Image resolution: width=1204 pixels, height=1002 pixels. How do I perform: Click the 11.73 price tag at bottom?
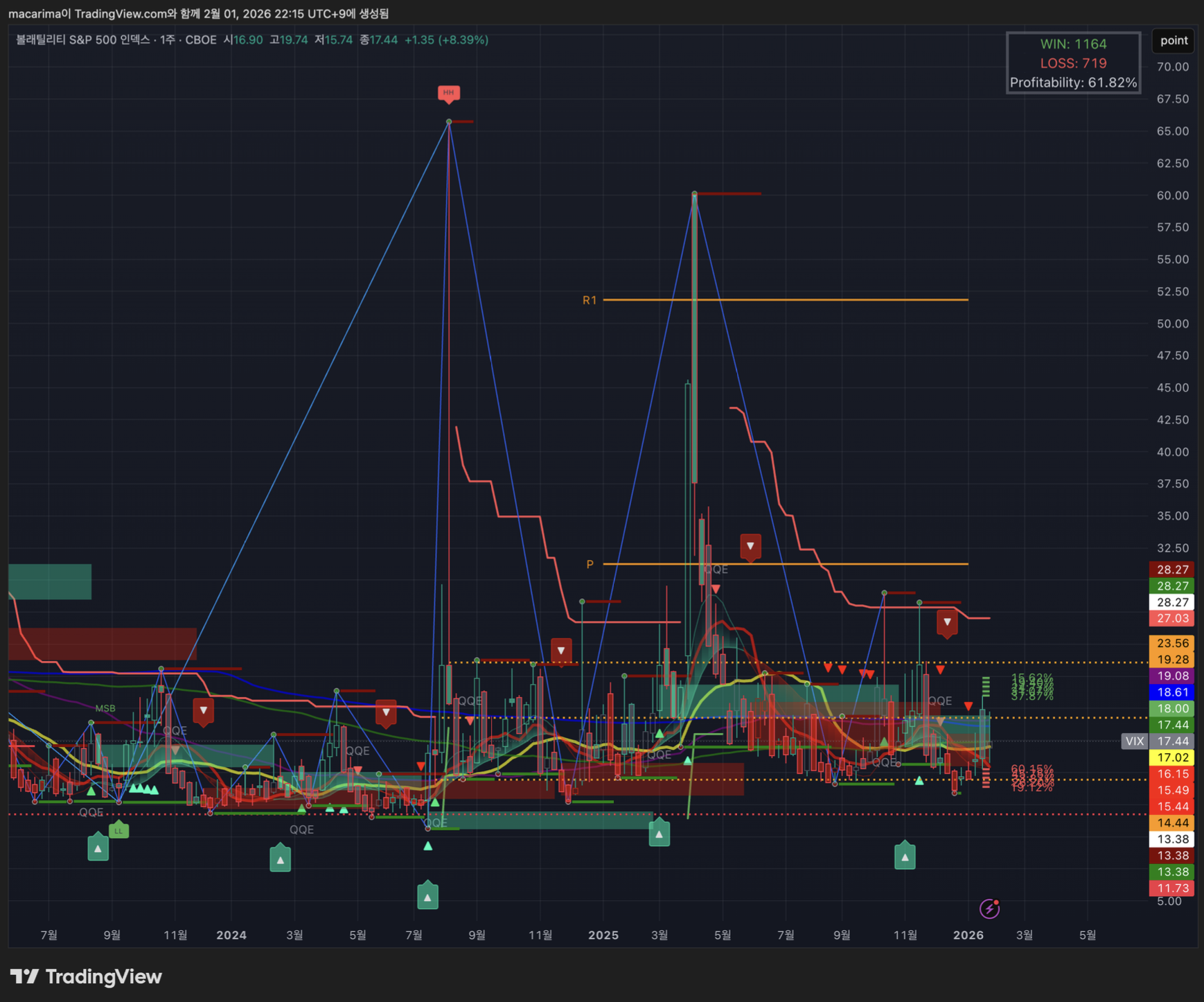point(1172,888)
